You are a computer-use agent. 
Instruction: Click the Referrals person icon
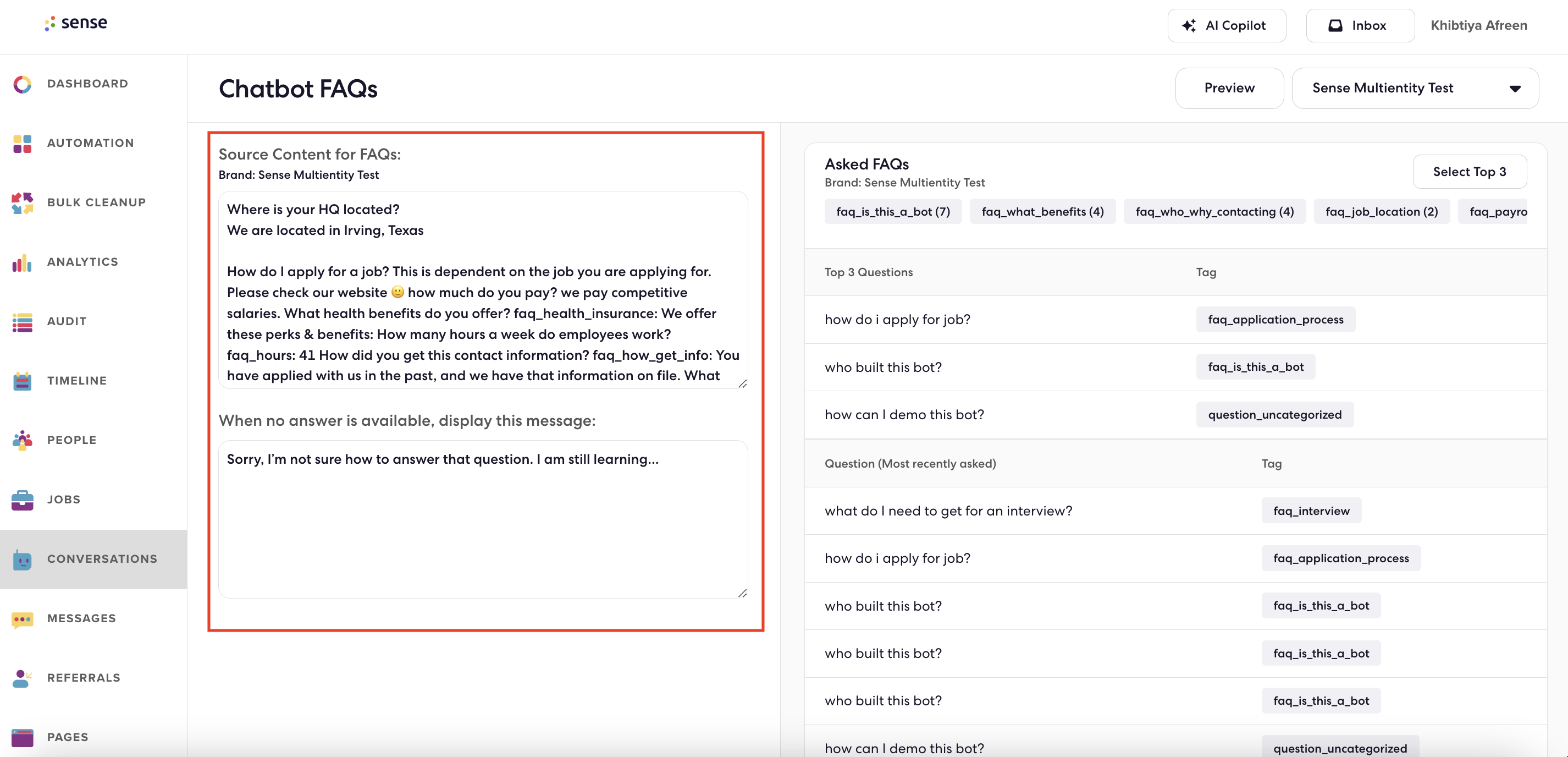pyautogui.click(x=23, y=678)
